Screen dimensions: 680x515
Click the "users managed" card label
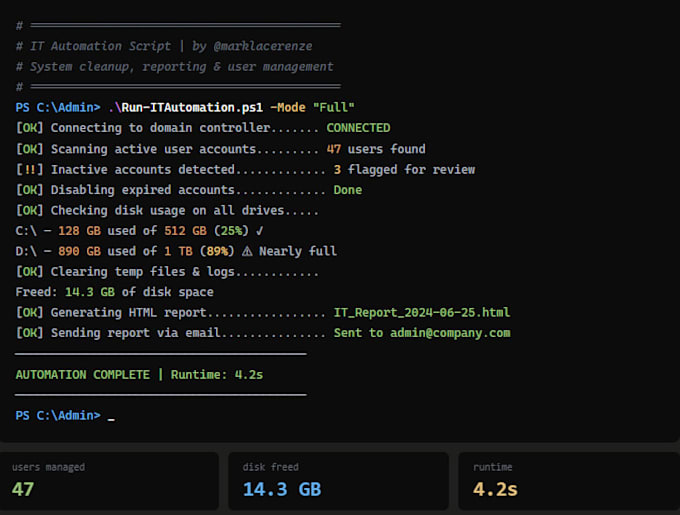49,467
